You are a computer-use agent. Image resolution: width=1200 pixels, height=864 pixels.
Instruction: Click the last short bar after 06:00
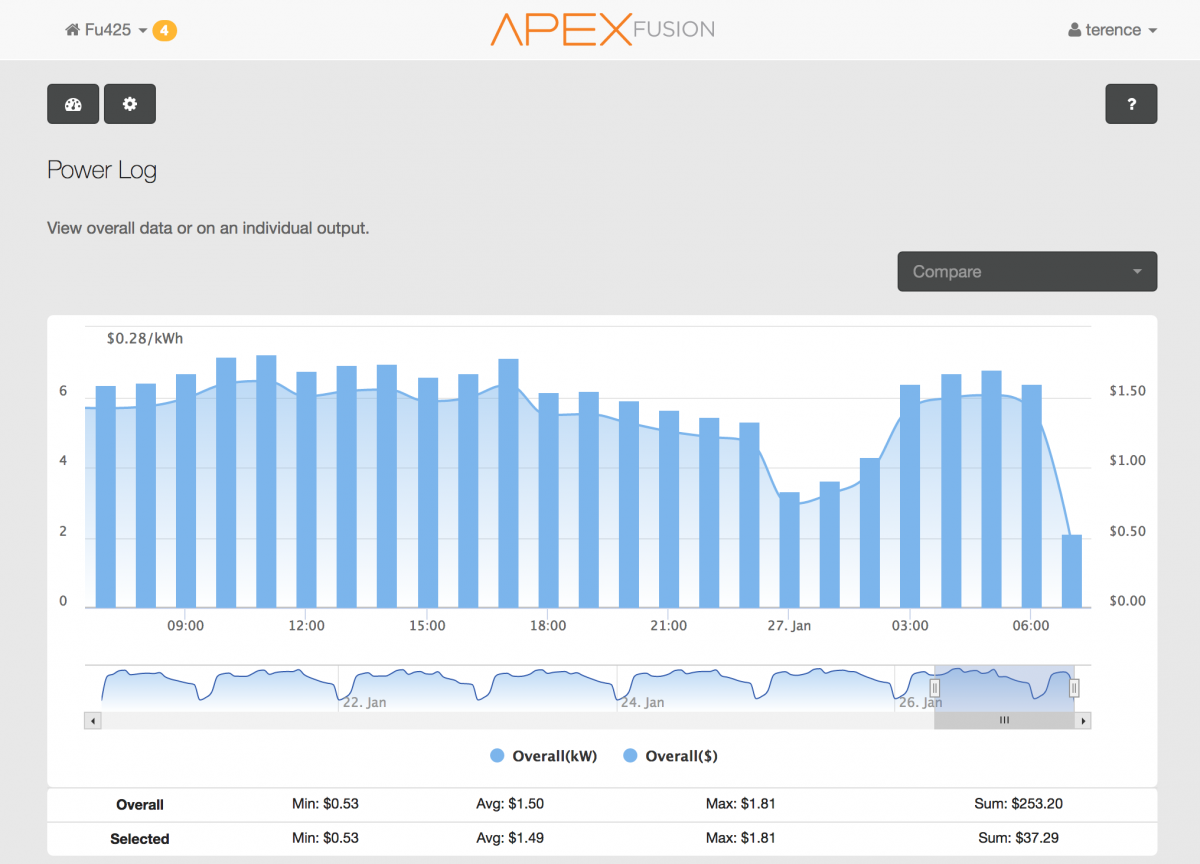coord(1072,571)
